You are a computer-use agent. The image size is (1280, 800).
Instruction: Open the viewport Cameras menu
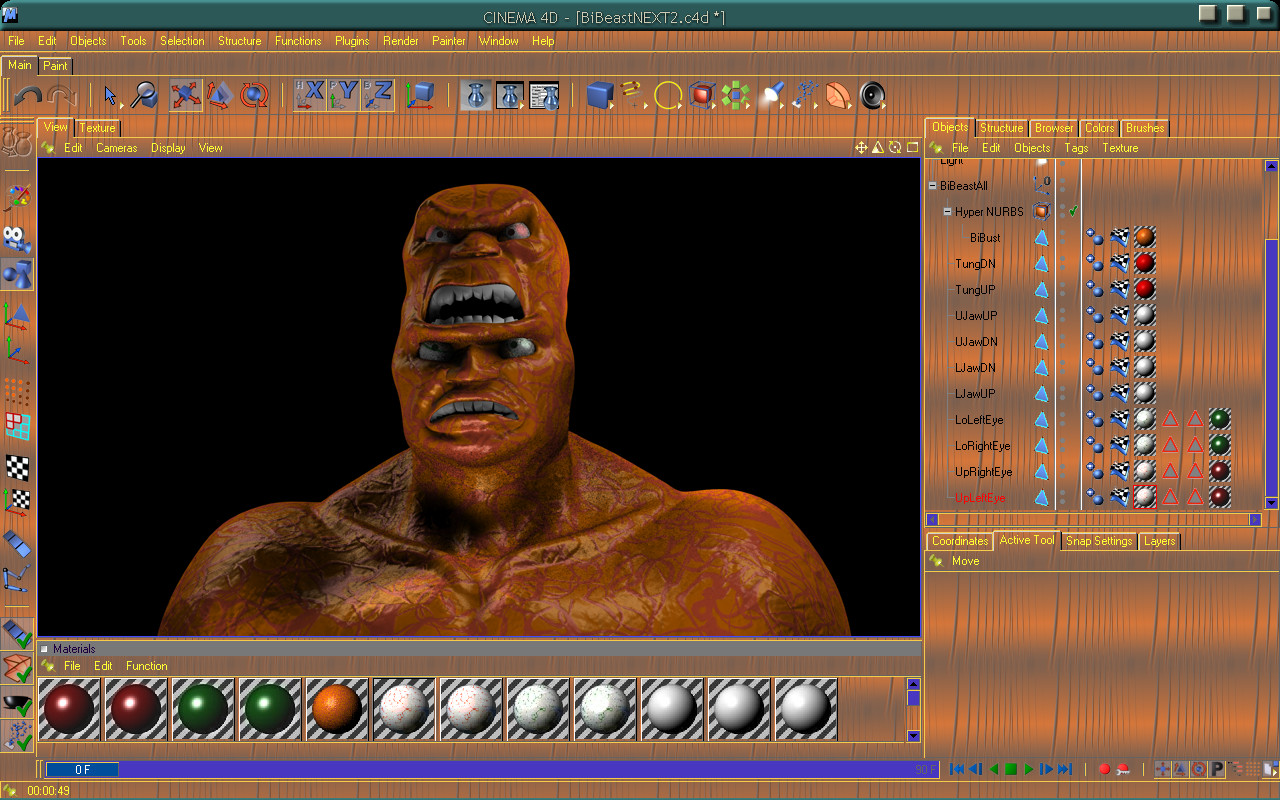click(x=117, y=148)
